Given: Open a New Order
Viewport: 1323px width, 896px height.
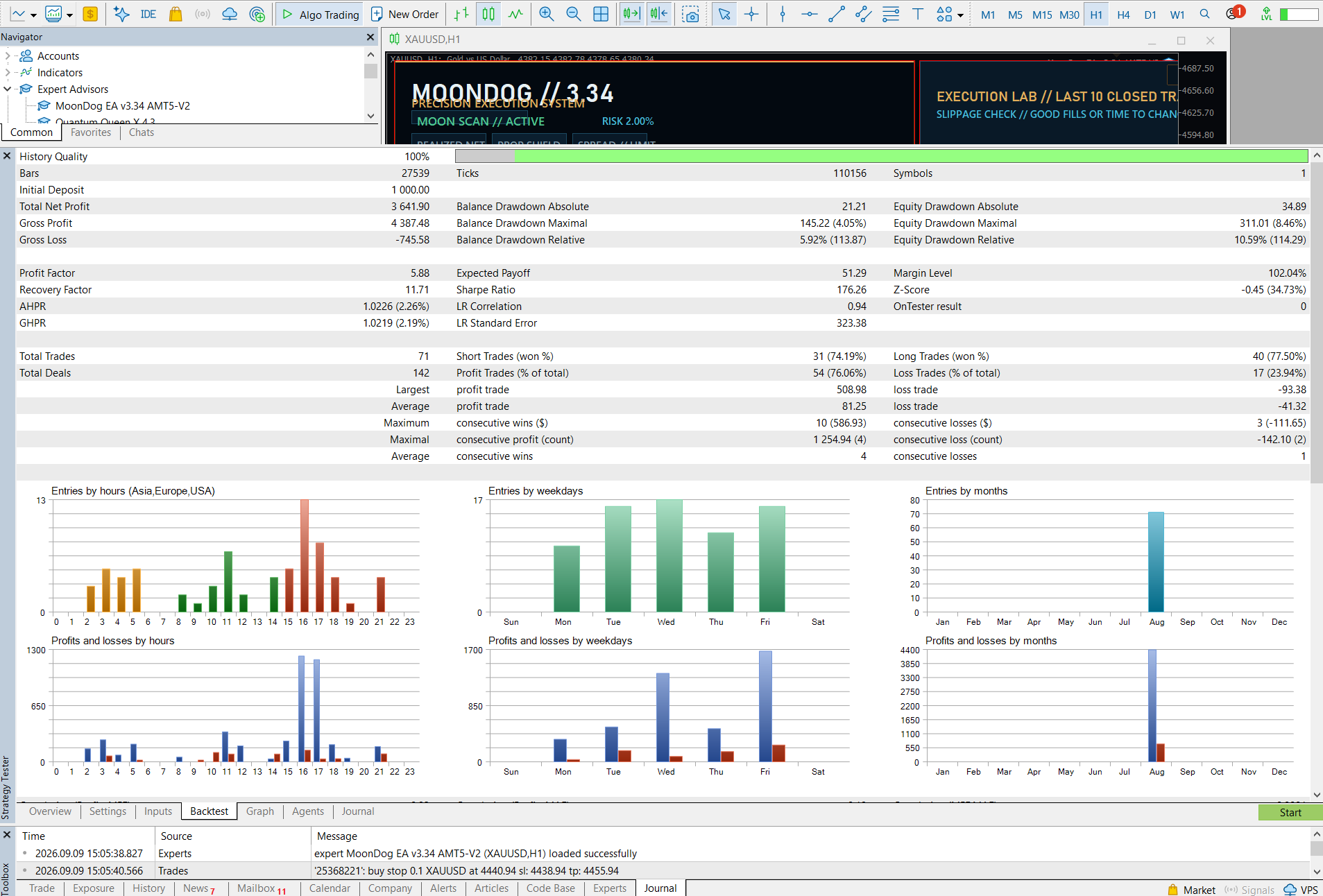Looking at the screenshot, I should tap(404, 14).
